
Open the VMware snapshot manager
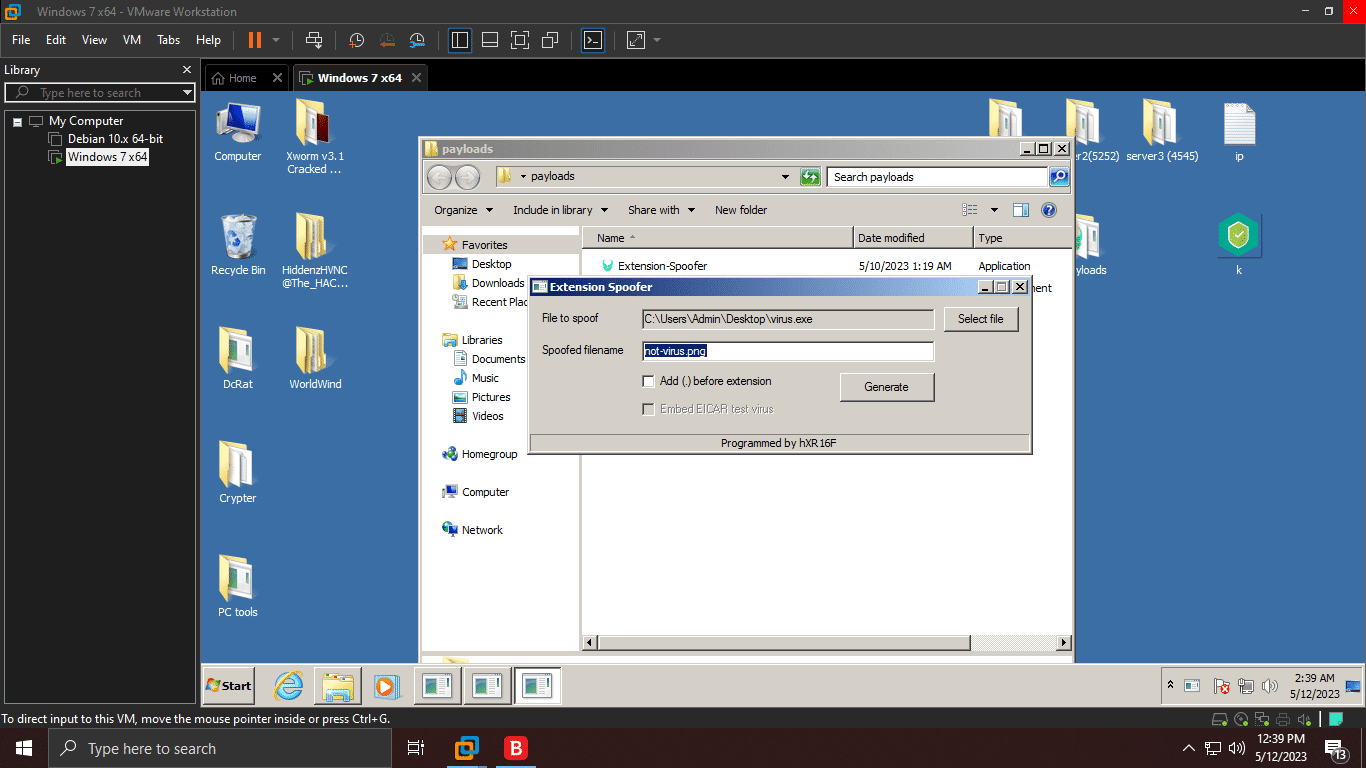pyautogui.click(x=417, y=40)
